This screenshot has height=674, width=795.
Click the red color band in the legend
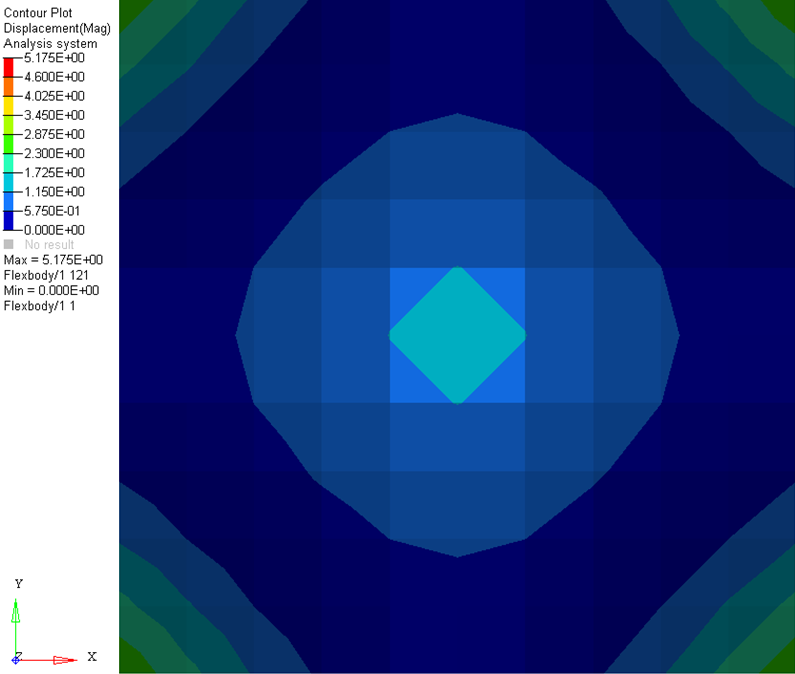(9, 67)
